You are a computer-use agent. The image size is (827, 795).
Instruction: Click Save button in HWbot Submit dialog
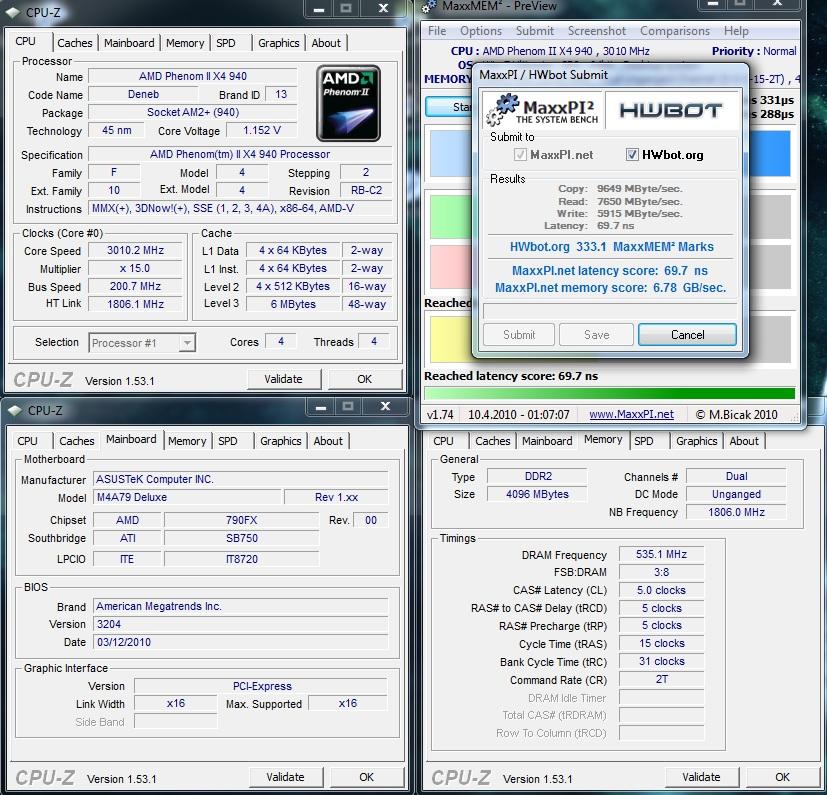click(597, 334)
